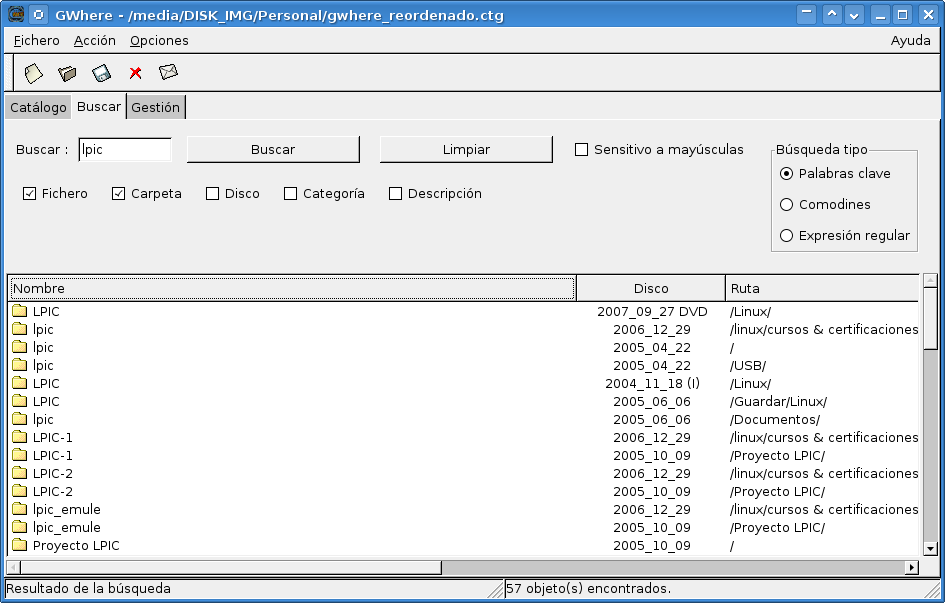Click the GWhere app icon in title bar
This screenshot has height=603, width=945.
(x=16, y=15)
